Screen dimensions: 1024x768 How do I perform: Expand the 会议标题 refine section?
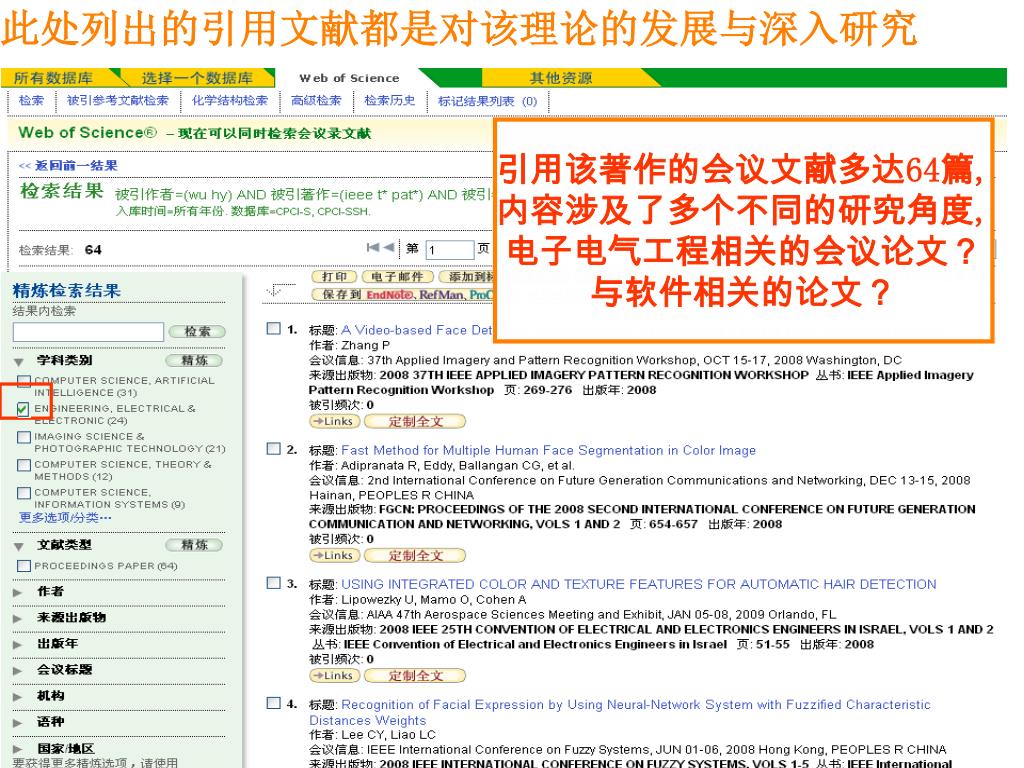tap(18, 671)
